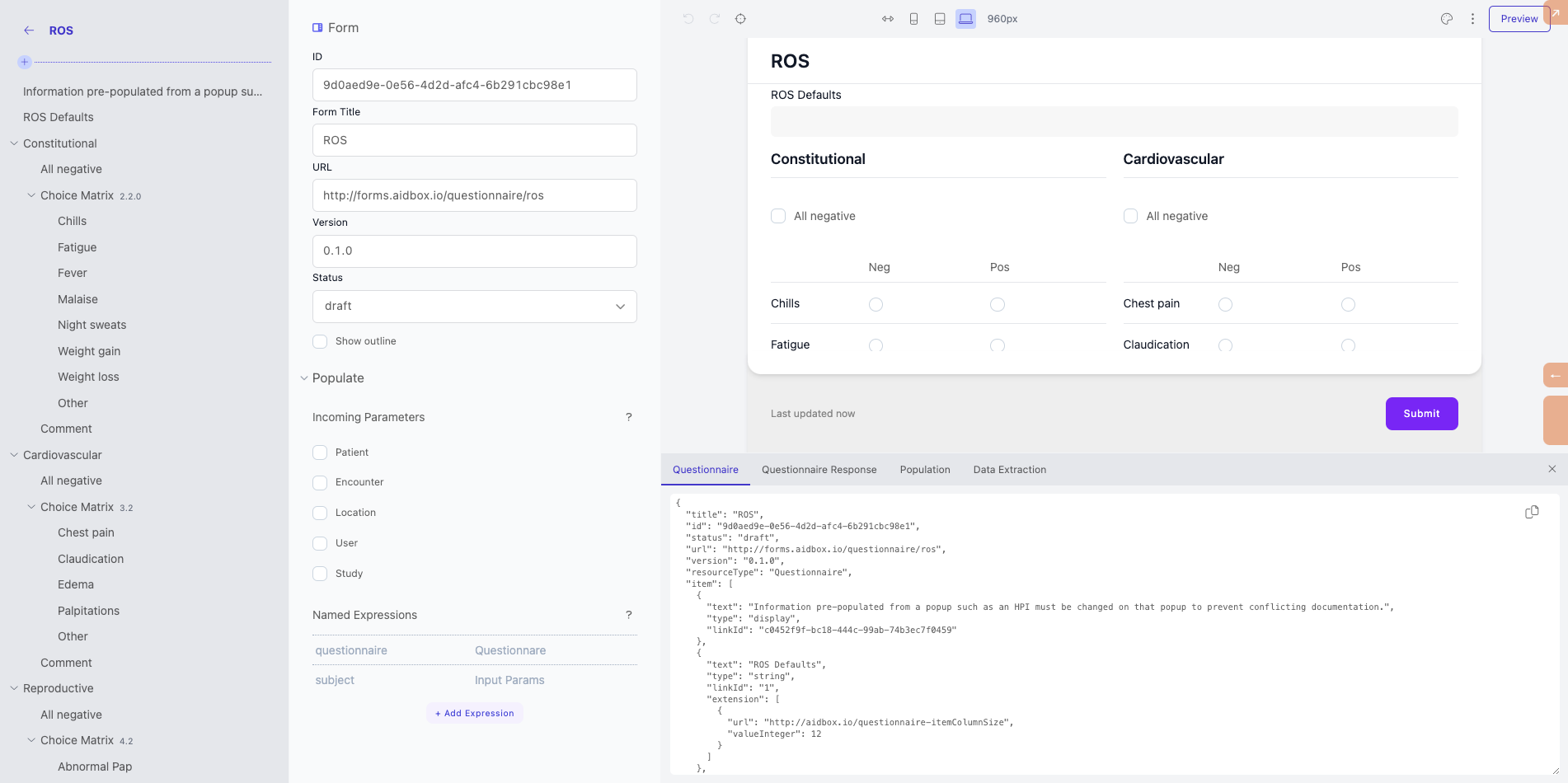Select the laptop device preview icon
This screenshot has height=783, width=1568.
tap(965, 18)
